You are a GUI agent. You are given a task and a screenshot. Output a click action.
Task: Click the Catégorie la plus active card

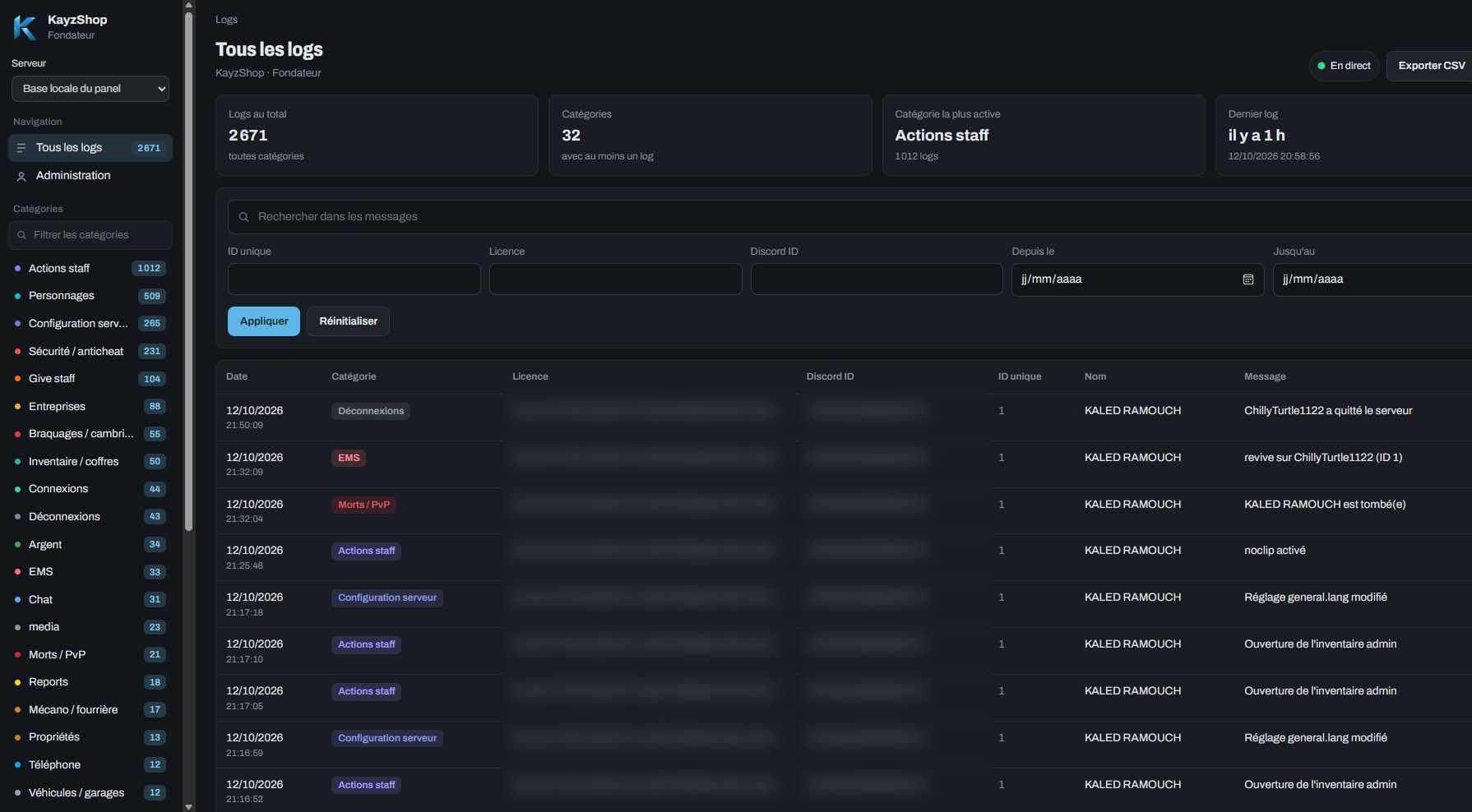tap(1044, 135)
